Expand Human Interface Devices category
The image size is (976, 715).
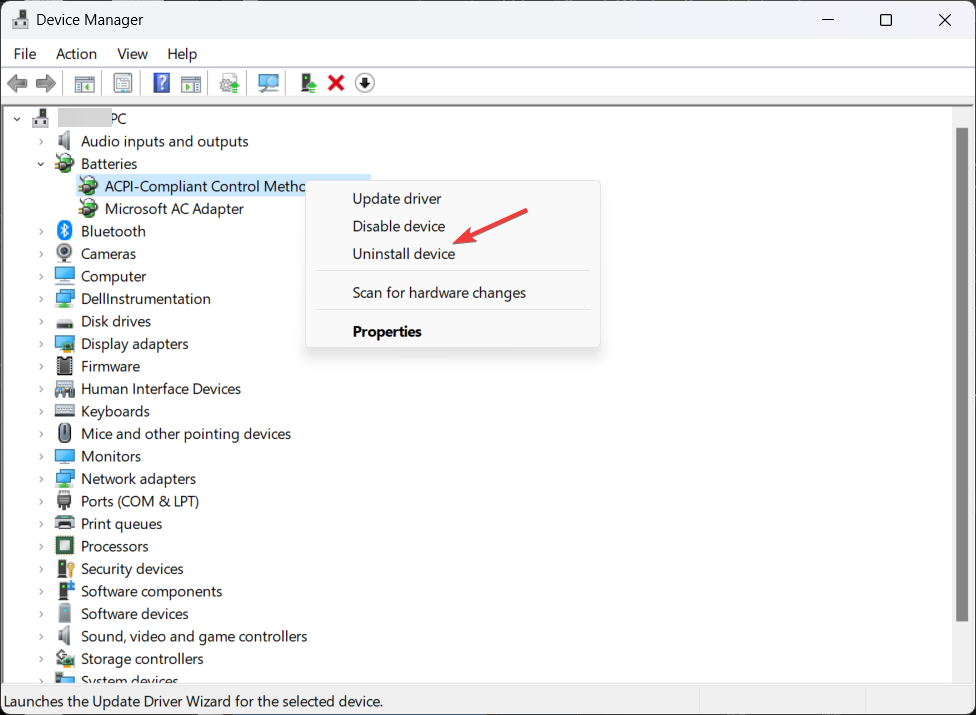[x=41, y=389]
